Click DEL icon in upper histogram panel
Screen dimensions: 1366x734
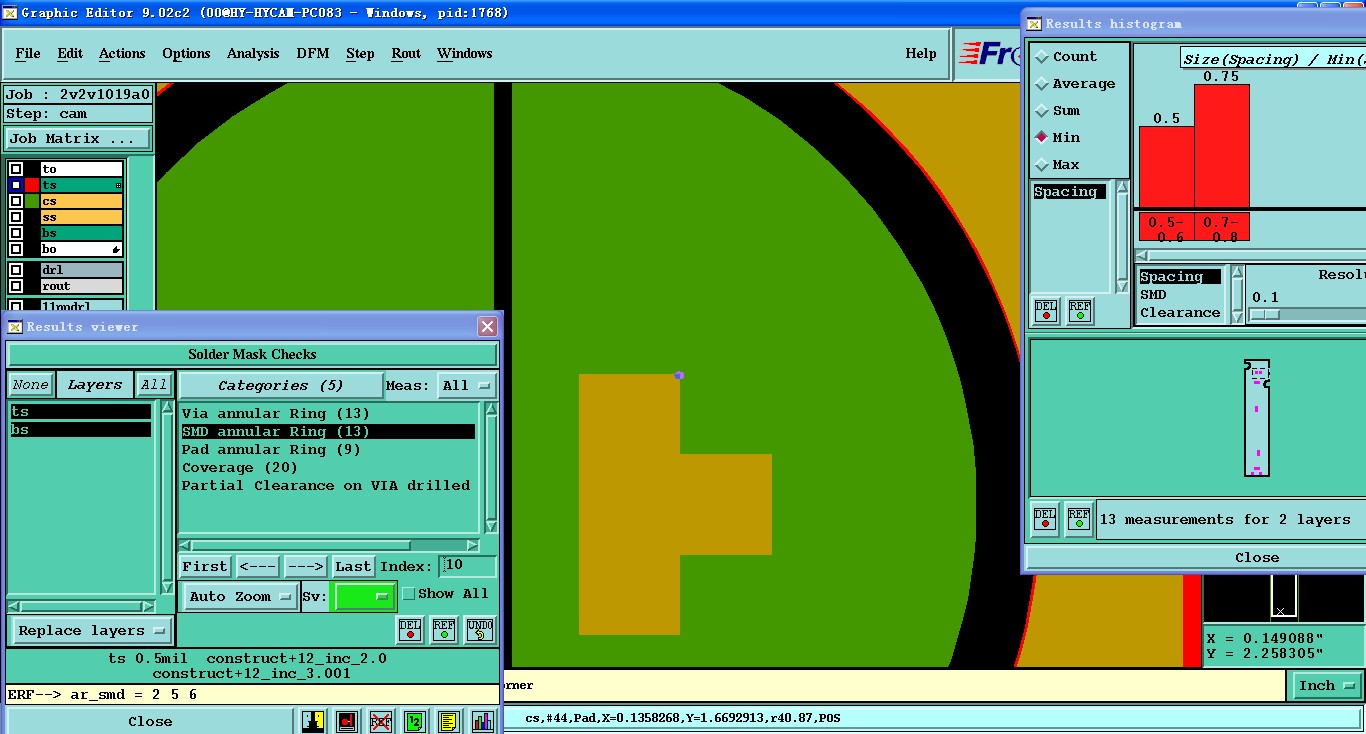(x=1046, y=311)
